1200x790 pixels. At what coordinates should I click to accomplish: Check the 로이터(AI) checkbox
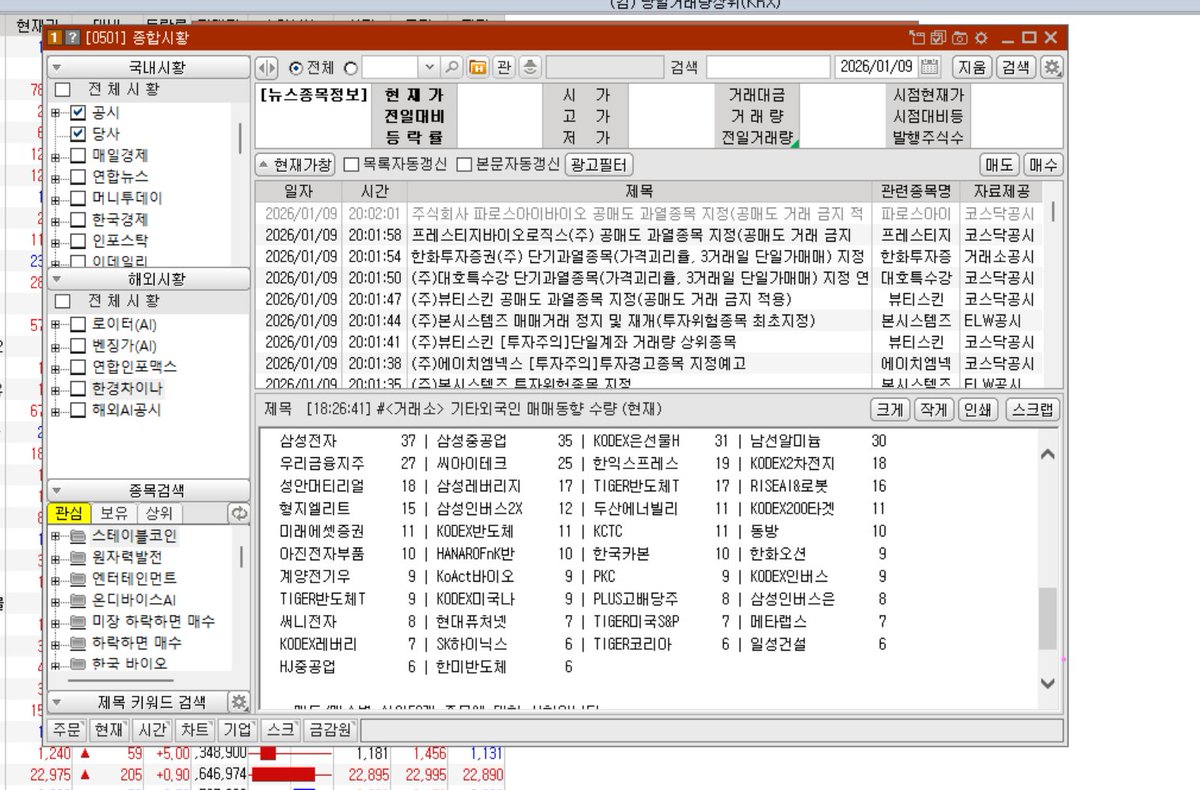tap(78, 324)
